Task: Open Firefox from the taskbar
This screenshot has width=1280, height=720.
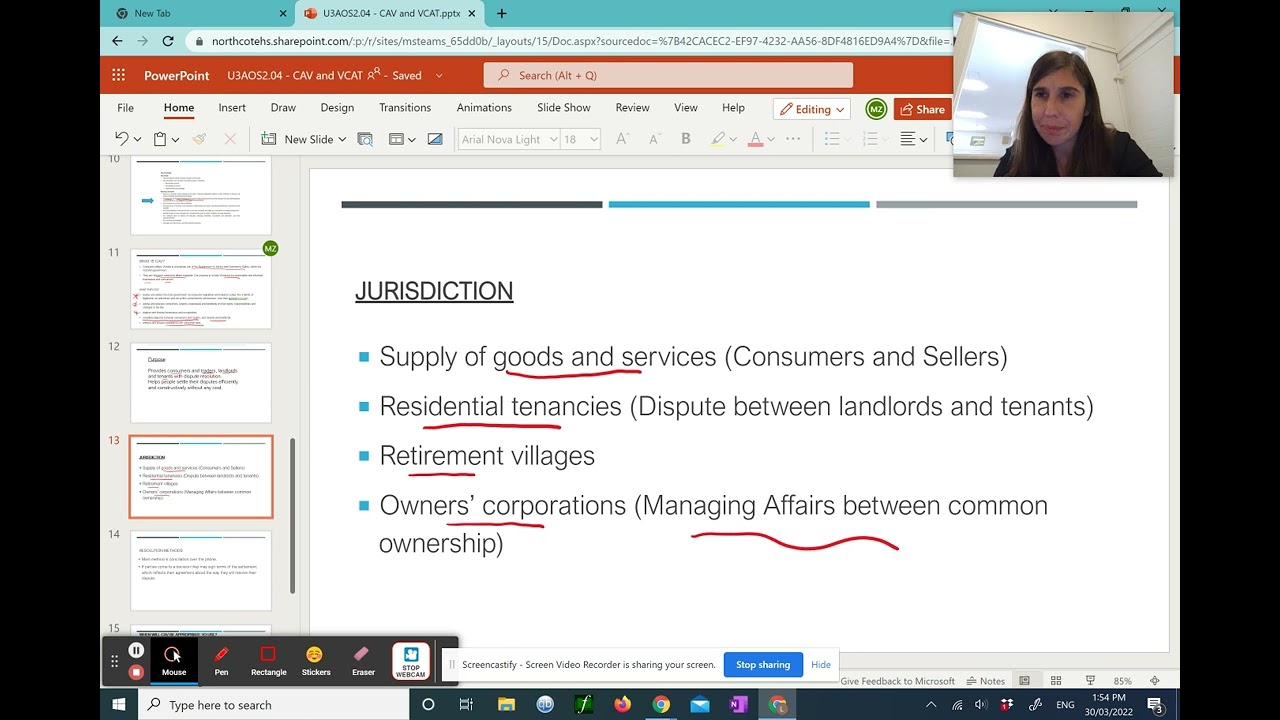Action: pyautogui.click(x=623, y=705)
